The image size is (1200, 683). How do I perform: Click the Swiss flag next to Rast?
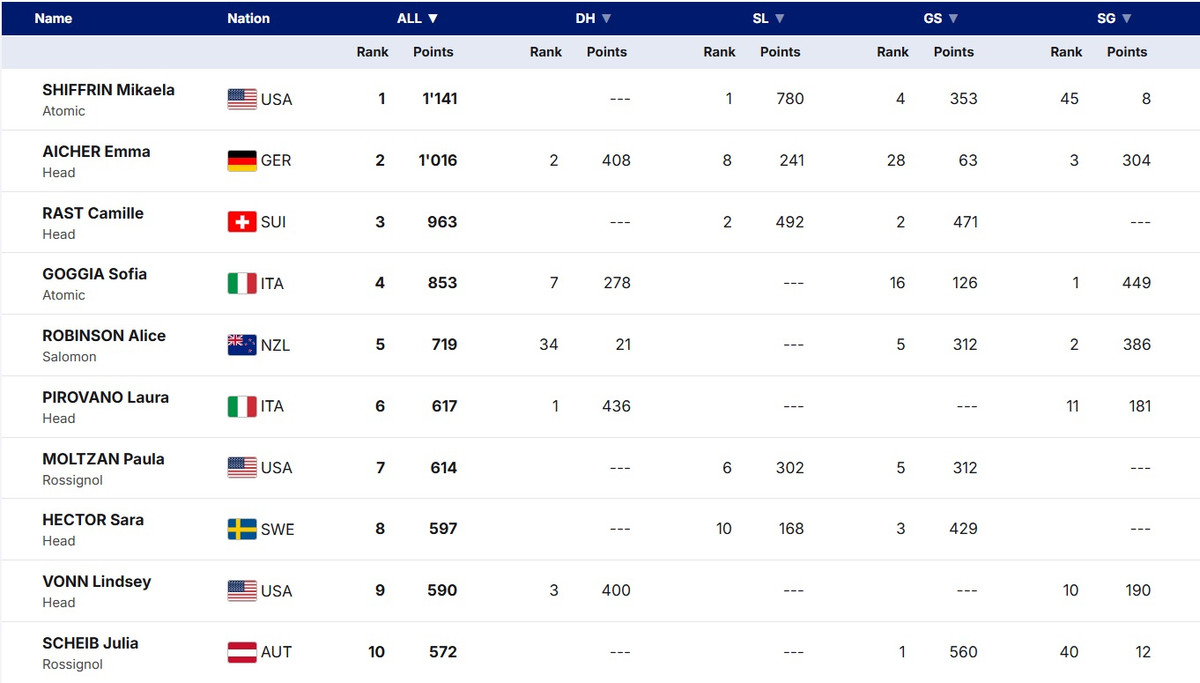(x=242, y=222)
